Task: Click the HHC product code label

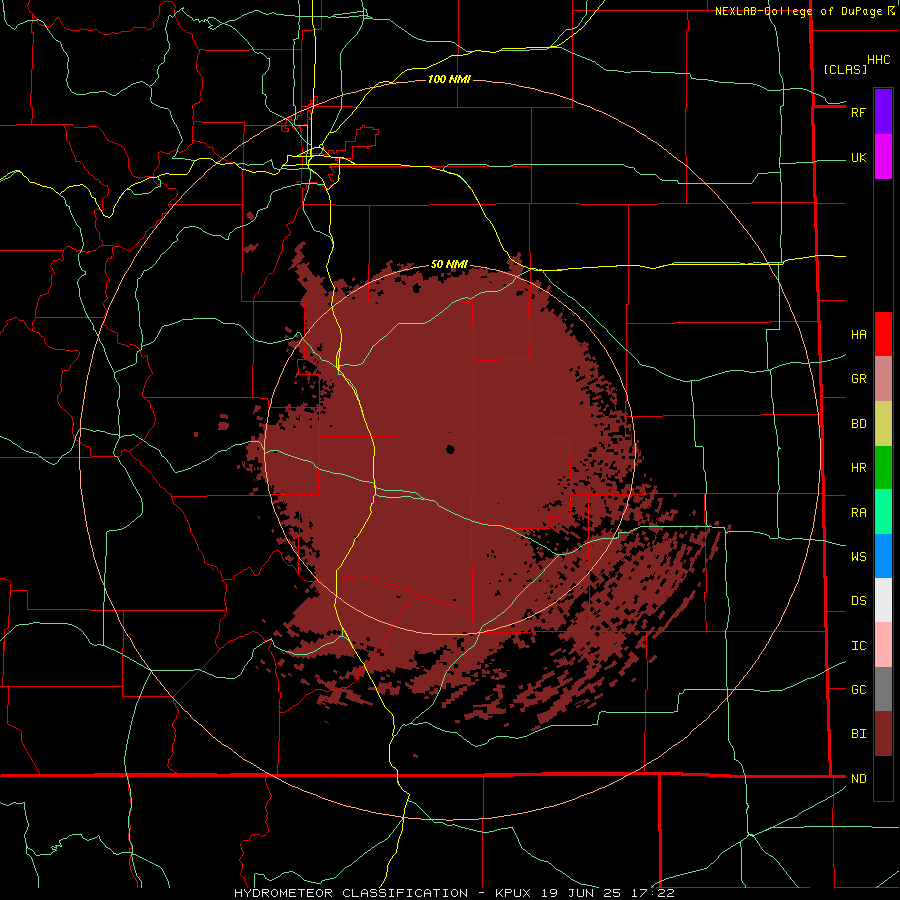Action: (878, 60)
